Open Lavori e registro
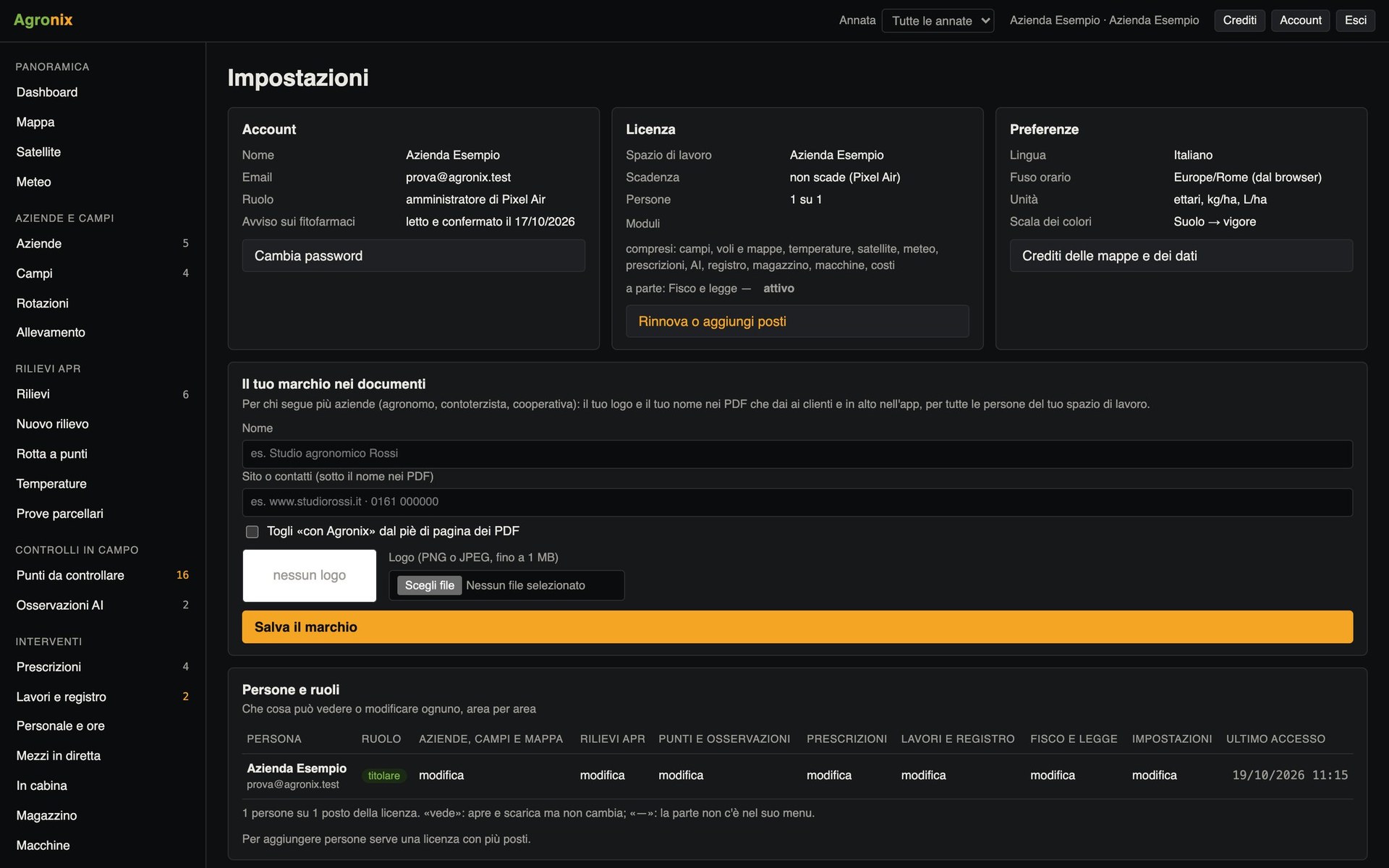 (x=102, y=697)
